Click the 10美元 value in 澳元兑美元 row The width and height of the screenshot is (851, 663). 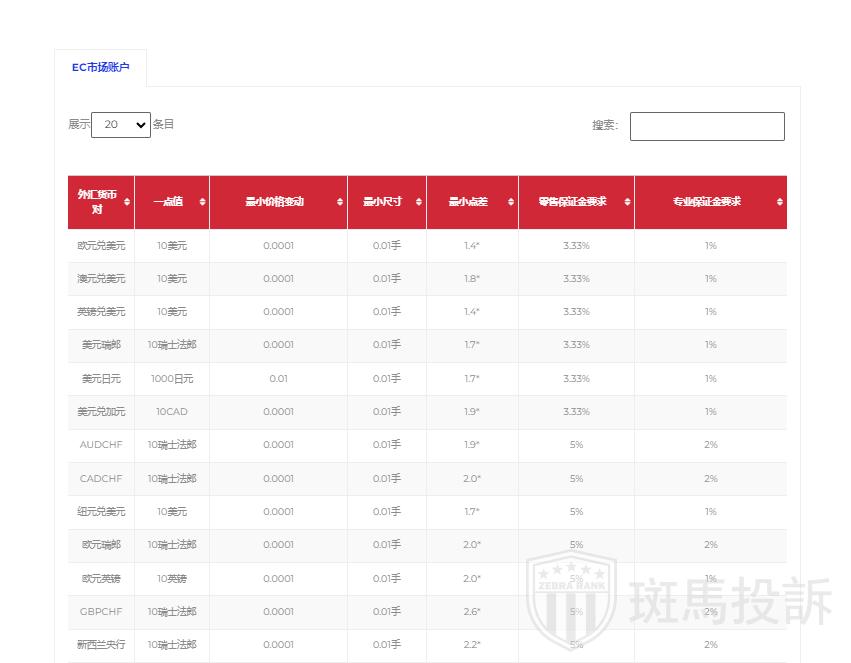point(172,279)
